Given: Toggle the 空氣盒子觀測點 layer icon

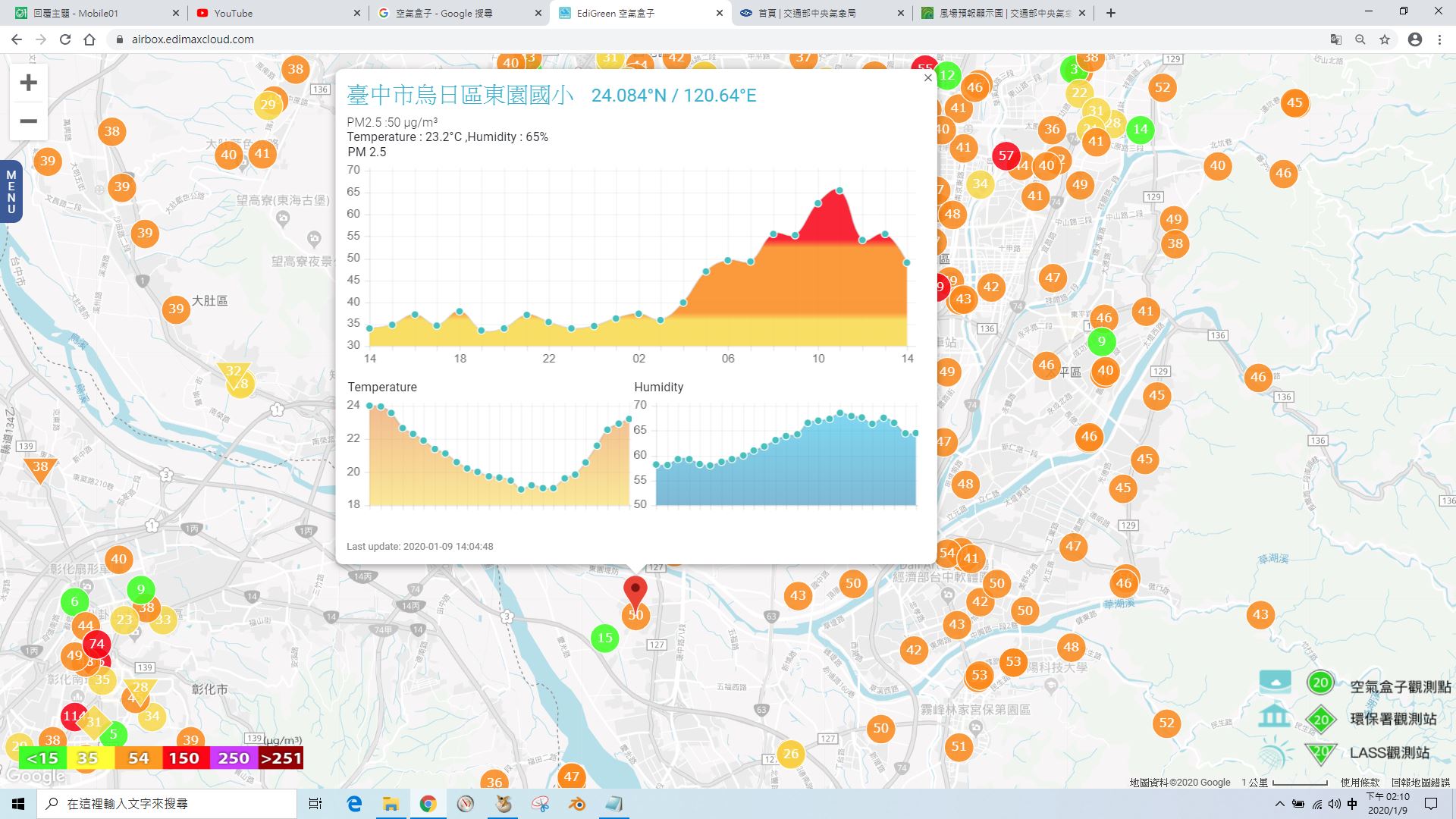Looking at the screenshot, I should (x=1276, y=682).
